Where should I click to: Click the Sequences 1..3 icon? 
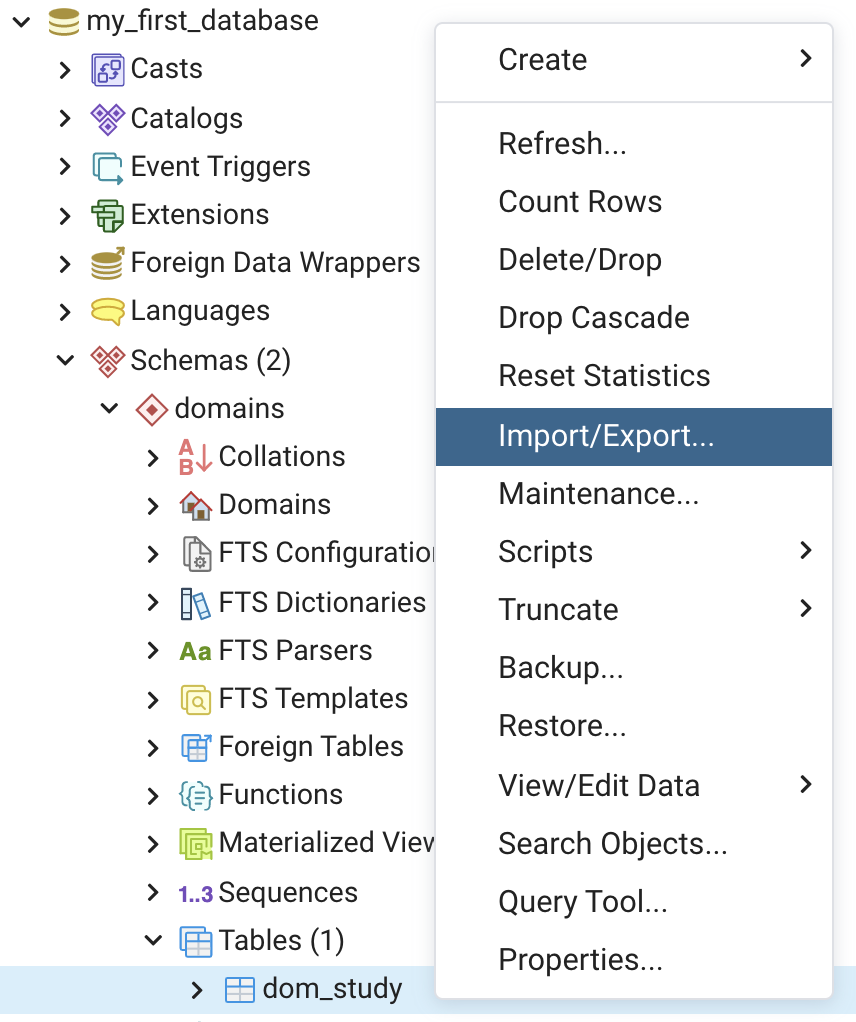195,893
